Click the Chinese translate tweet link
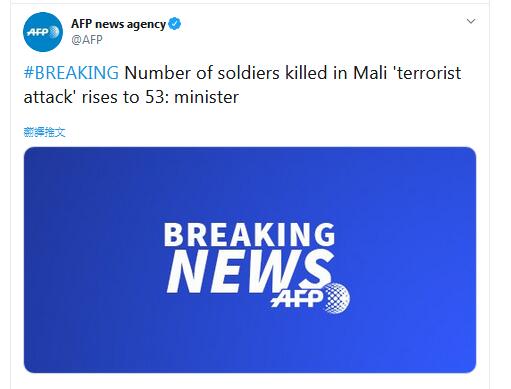The height and width of the screenshot is (389, 511). click(44, 132)
